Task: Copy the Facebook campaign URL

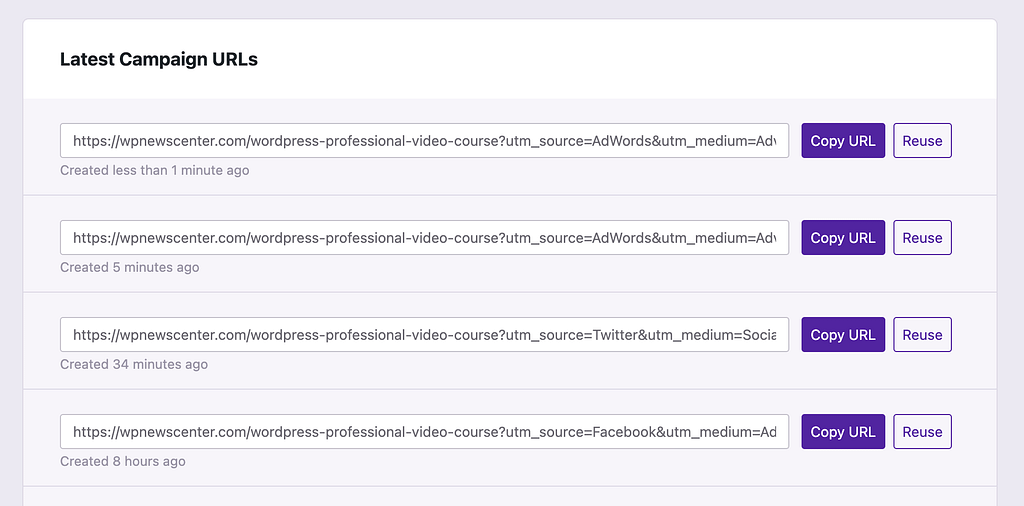Action: [x=842, y=432]
